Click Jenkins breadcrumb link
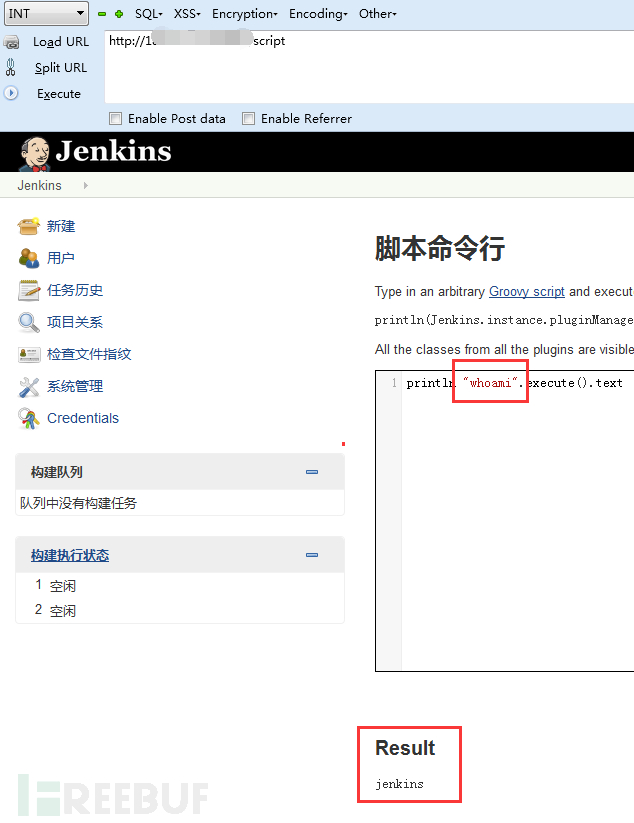634x823 pixels. click(x=39, y=185)
